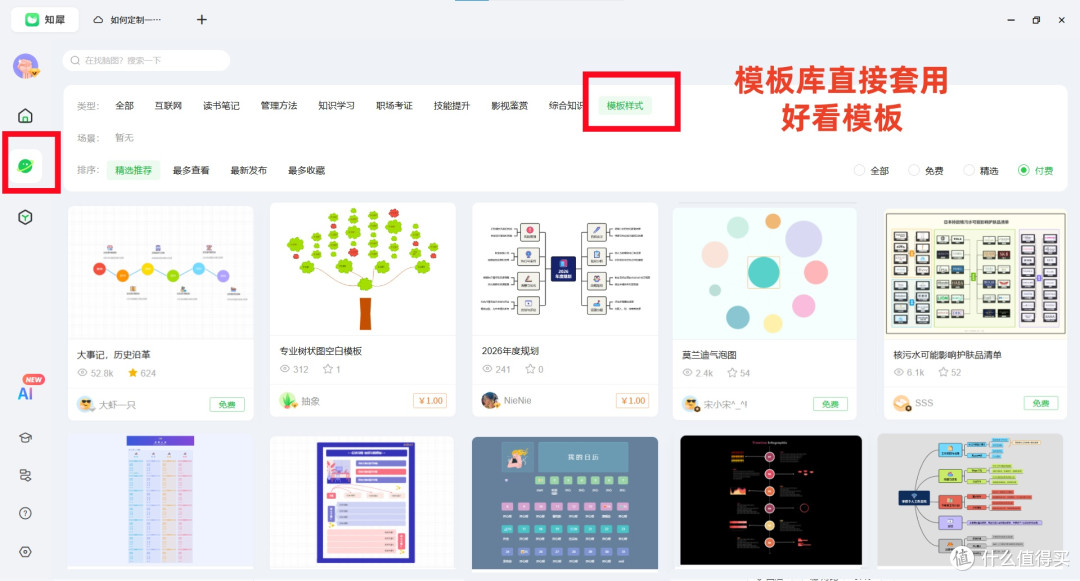
Task: Click author name NieNie
Action: [517, 401]
